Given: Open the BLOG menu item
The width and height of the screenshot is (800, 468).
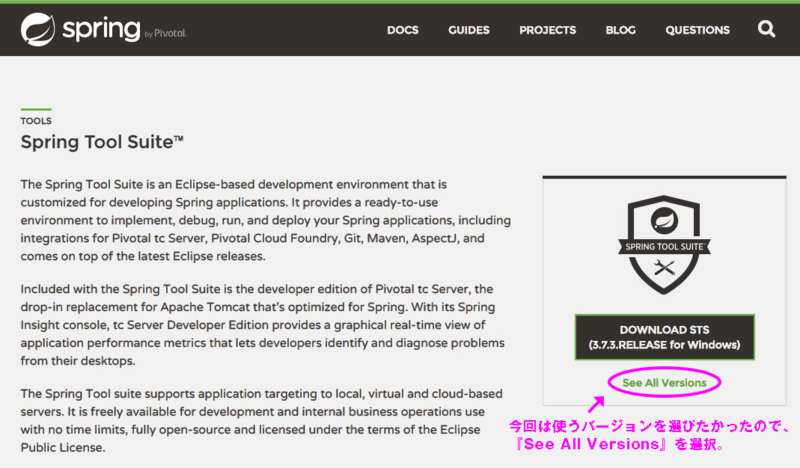Looking at the screenshot, I should [620, 30].
